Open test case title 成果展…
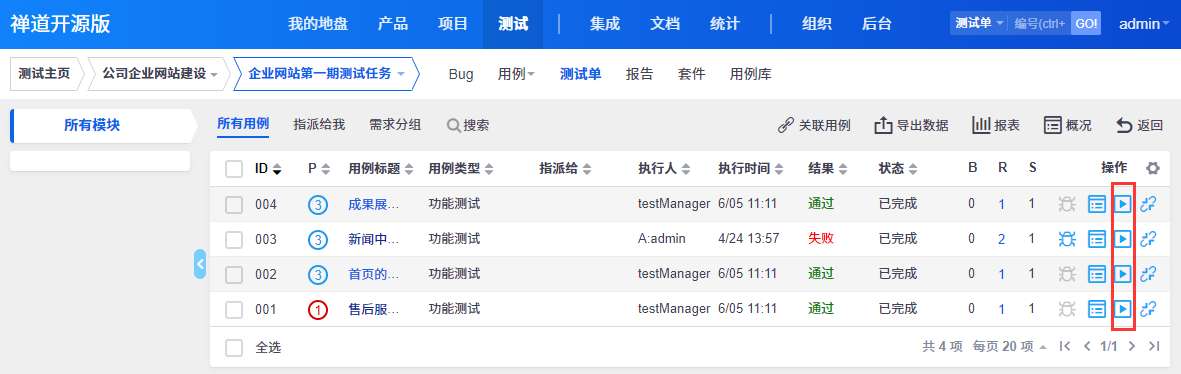Viewport: 1181px width, 374px height. click(374, 204)
